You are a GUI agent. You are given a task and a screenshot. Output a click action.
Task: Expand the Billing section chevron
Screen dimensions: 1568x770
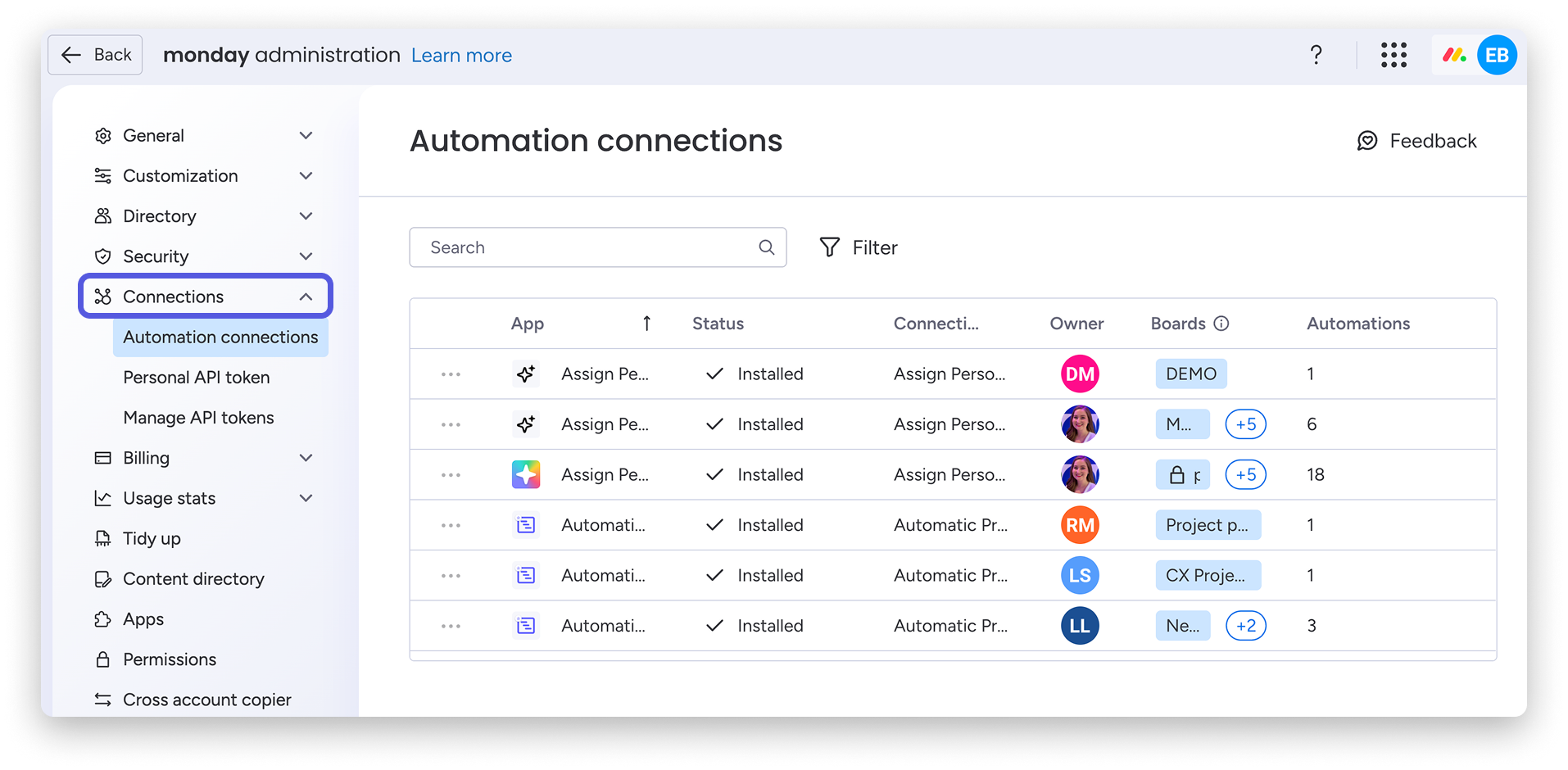click(x=306, y=458)
